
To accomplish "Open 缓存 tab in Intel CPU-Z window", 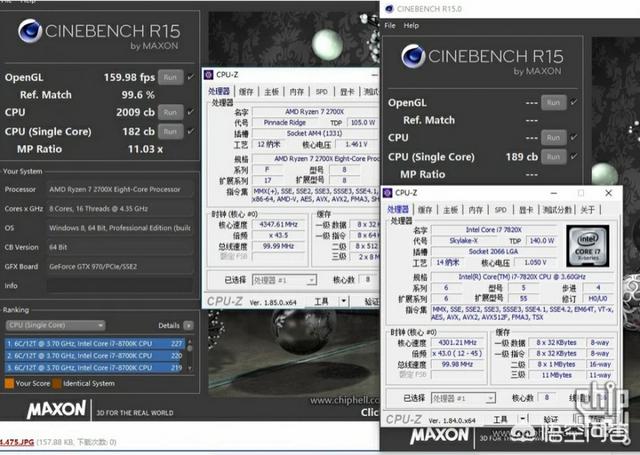I will click(425, 210).
